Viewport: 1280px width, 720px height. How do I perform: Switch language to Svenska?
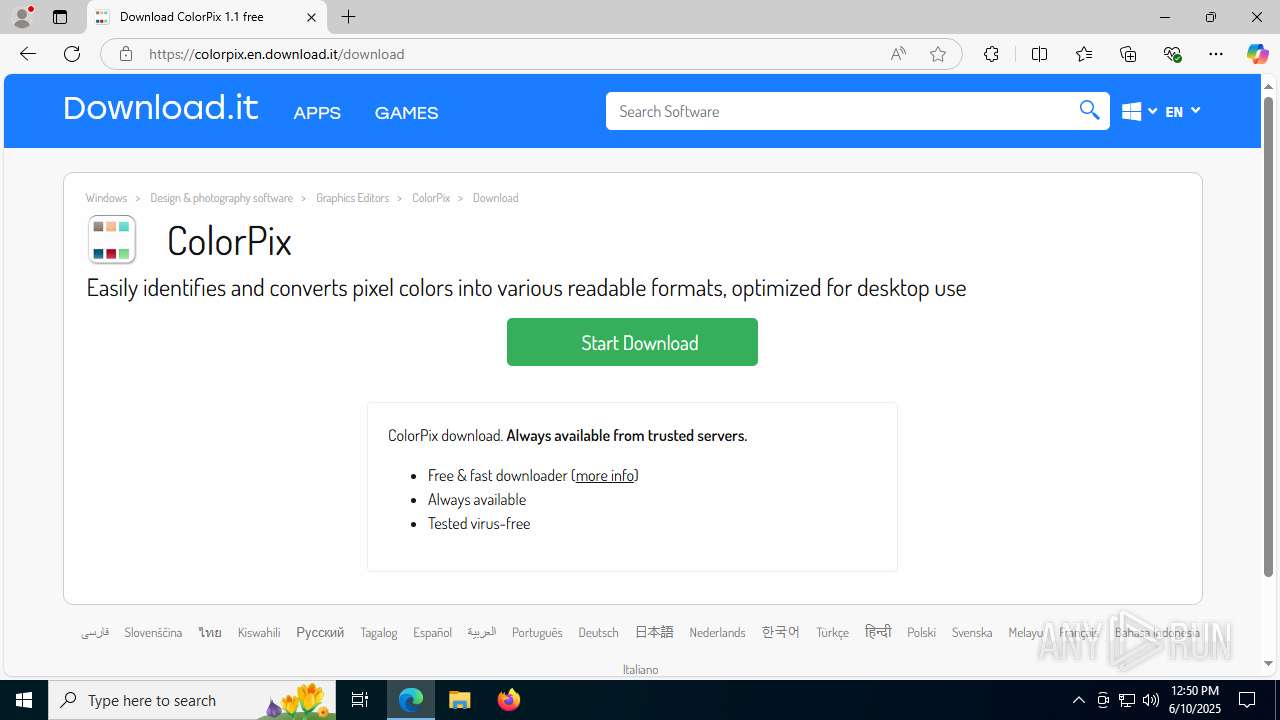[x=972, y=633]
